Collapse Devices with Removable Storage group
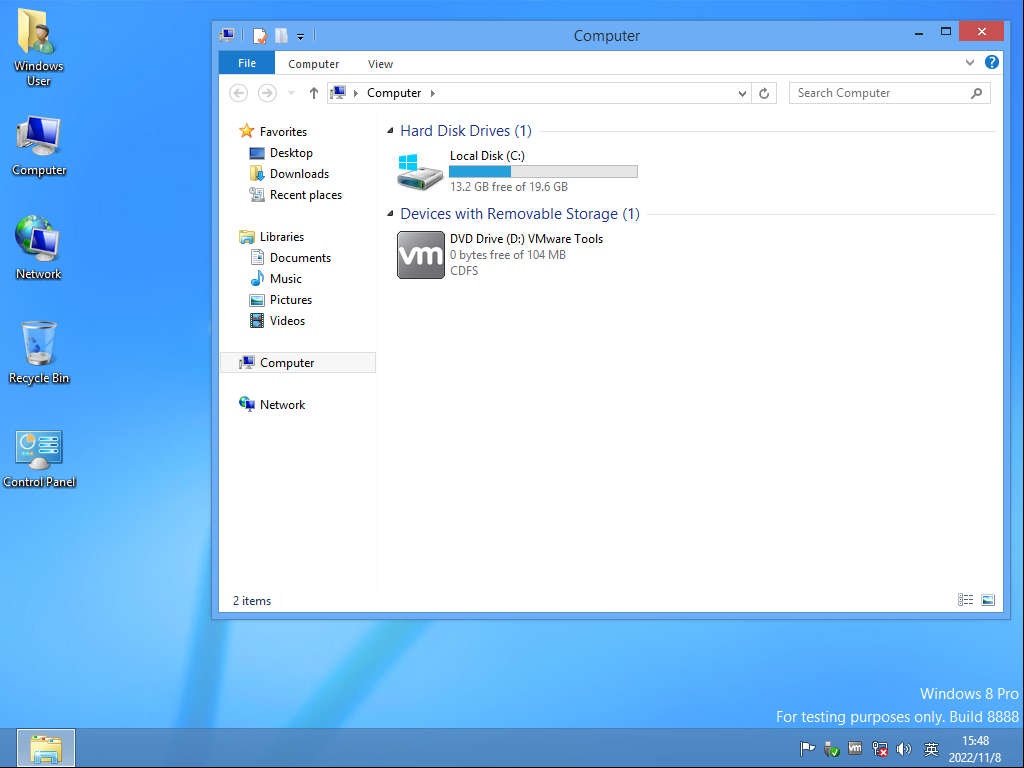The height and width of the screenshot is (768, 1024). click(391, 214)
